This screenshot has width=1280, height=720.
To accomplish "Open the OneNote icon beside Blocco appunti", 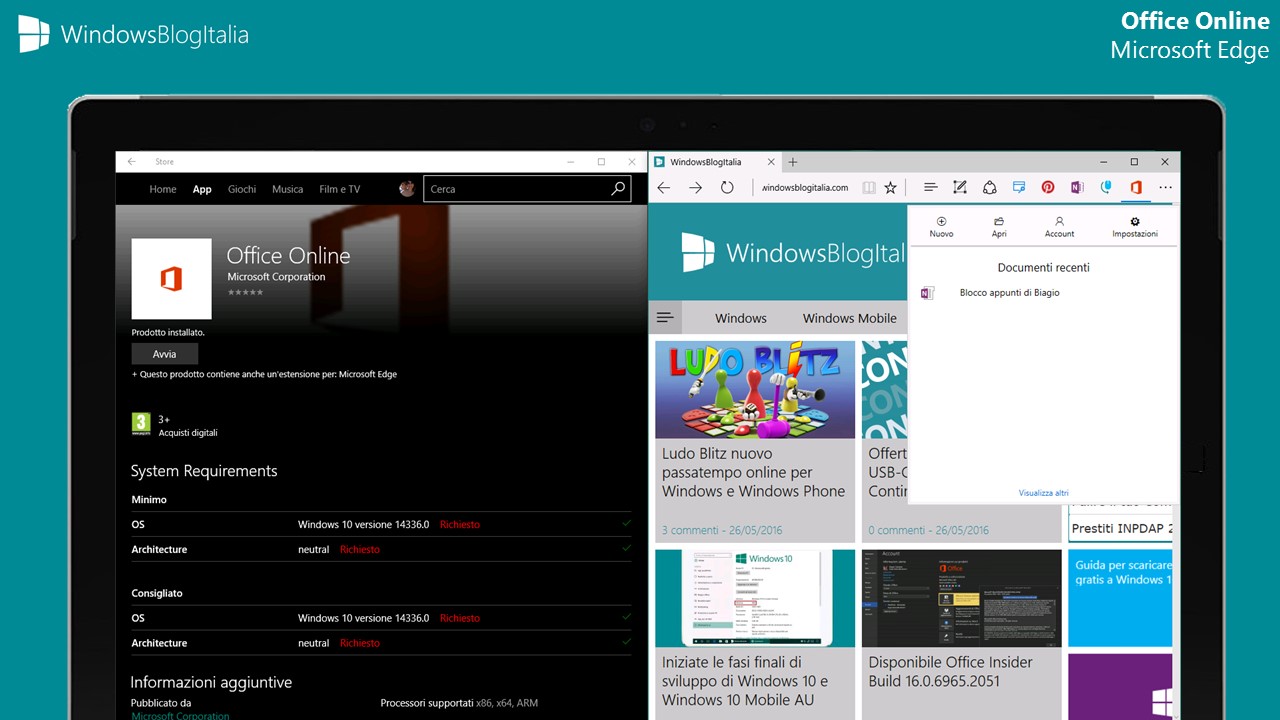I will click(927, 293).
